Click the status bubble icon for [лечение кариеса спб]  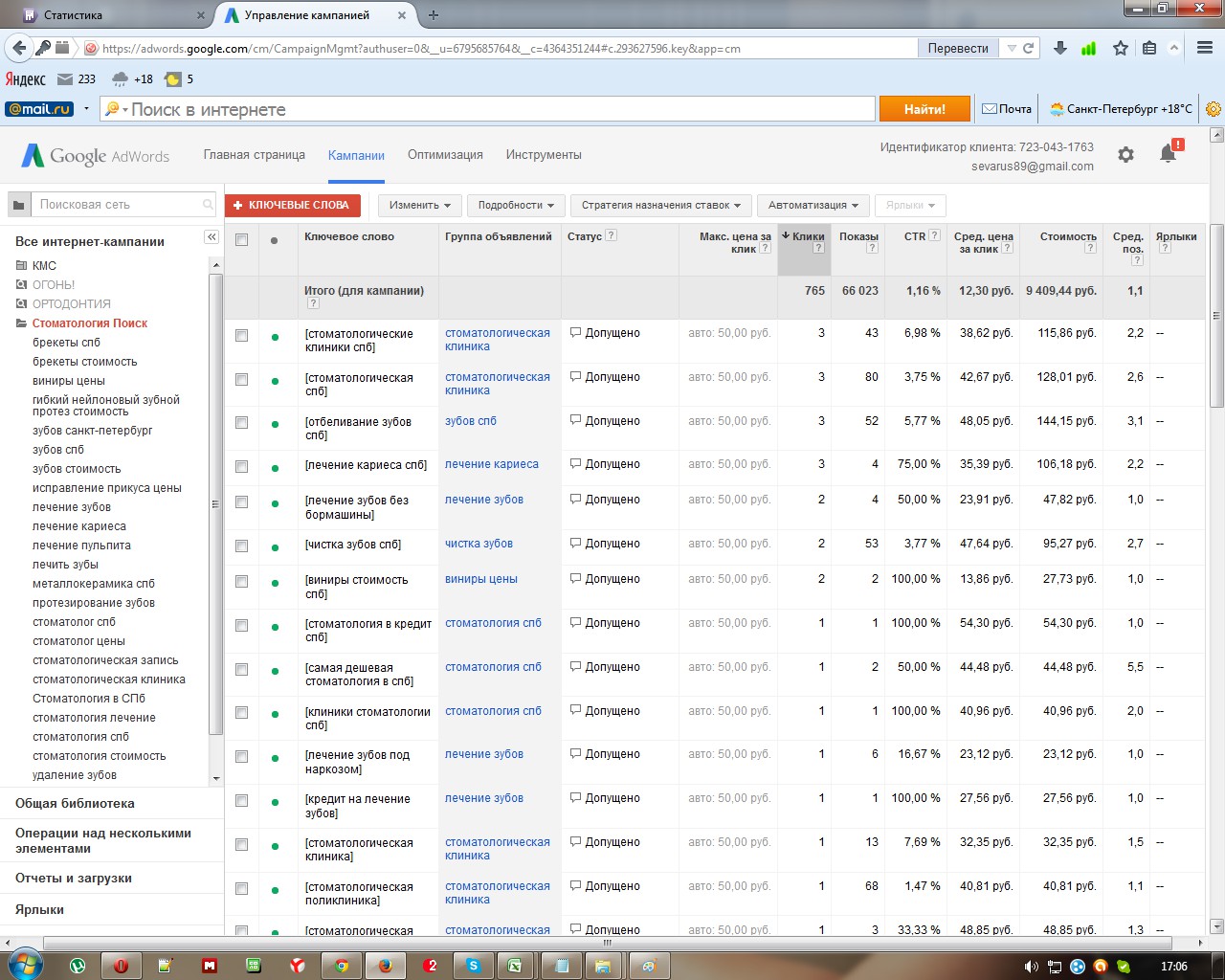pos(575,464)
